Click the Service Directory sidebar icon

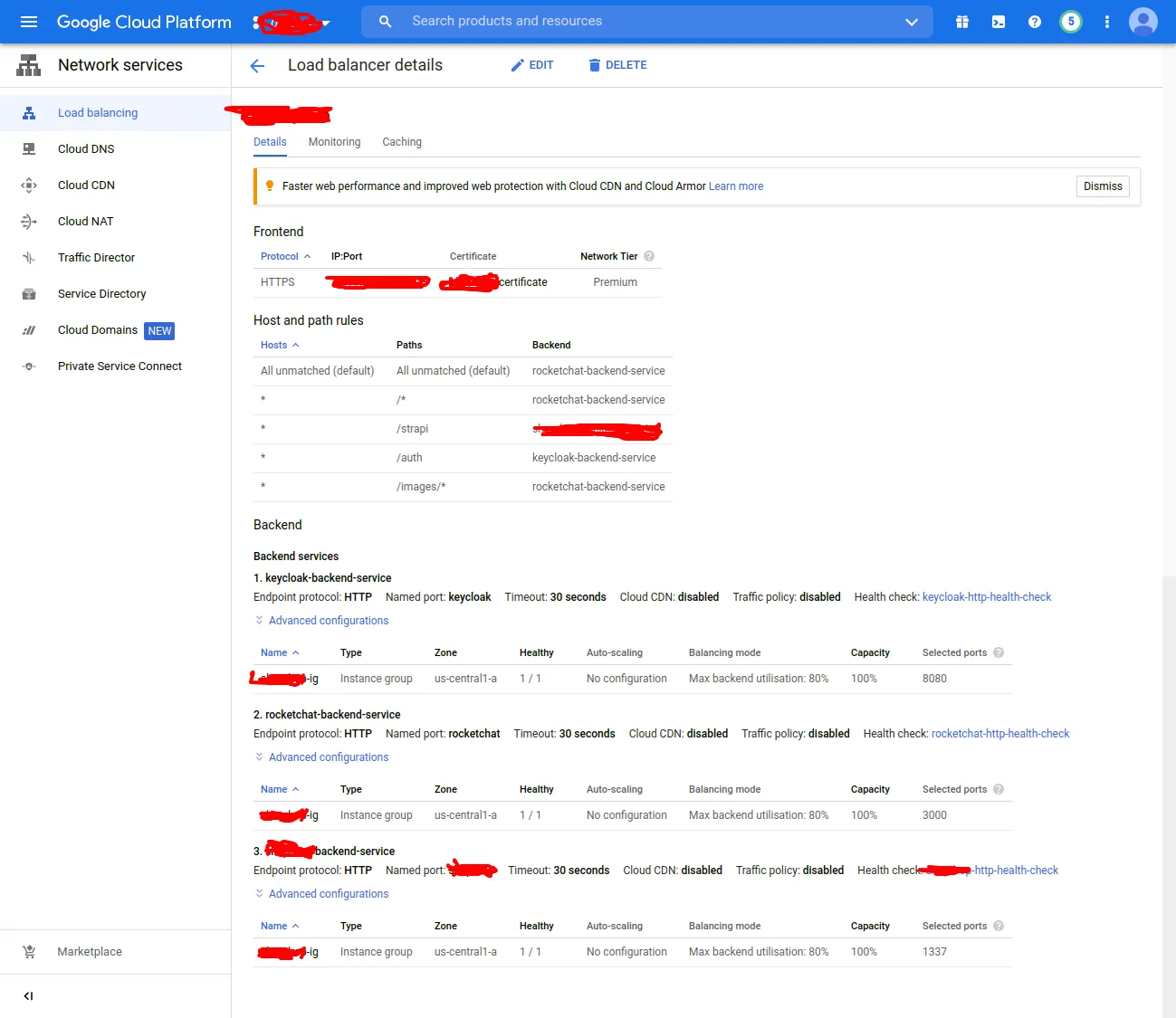29,294
